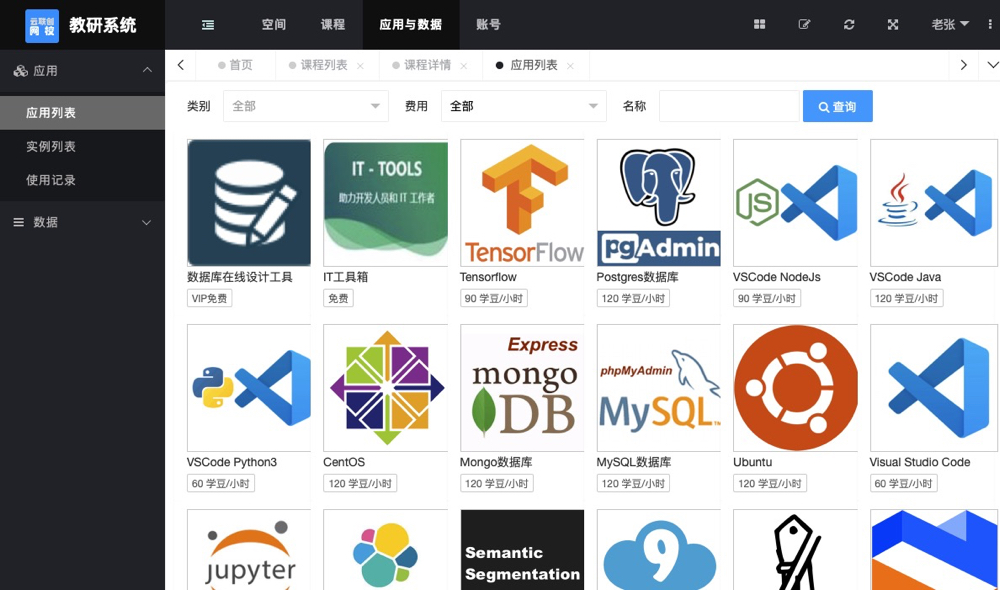The width and height of the screenshot is (1000, 590).
Task: Open the 老张 user dropdown
Action: pos(950,24)
